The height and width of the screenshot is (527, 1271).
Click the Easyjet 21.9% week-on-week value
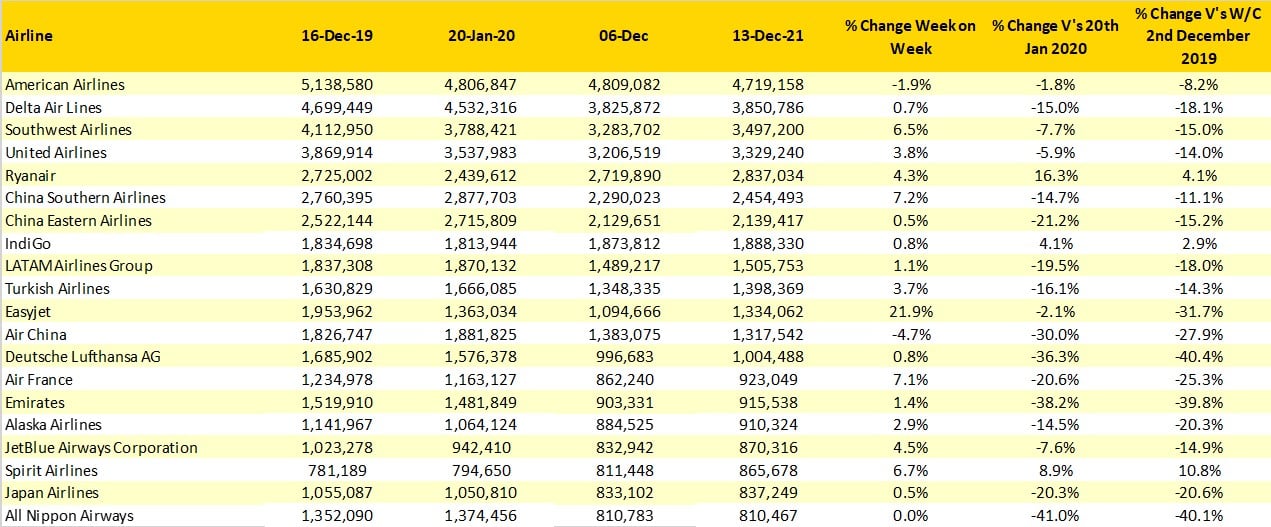910,311
